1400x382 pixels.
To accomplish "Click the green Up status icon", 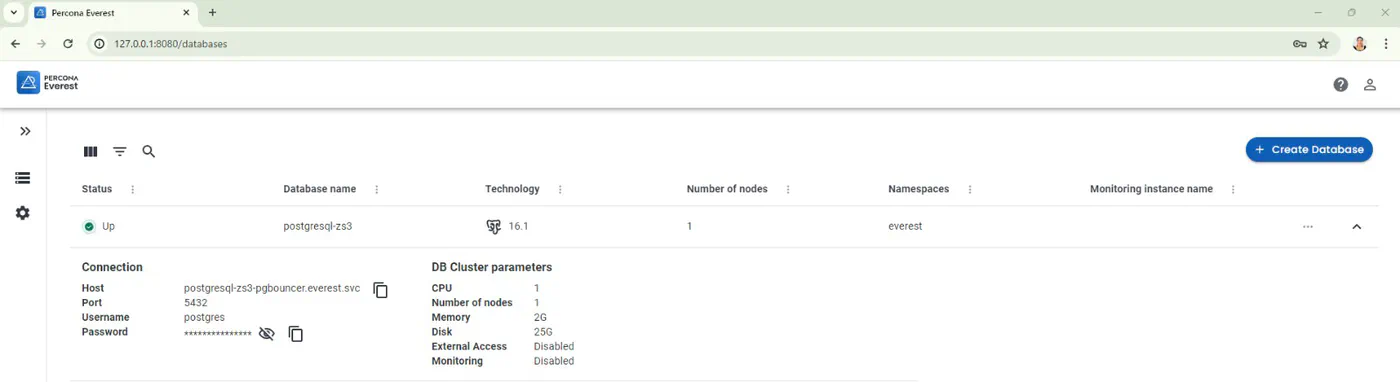I will click(89, 227).
